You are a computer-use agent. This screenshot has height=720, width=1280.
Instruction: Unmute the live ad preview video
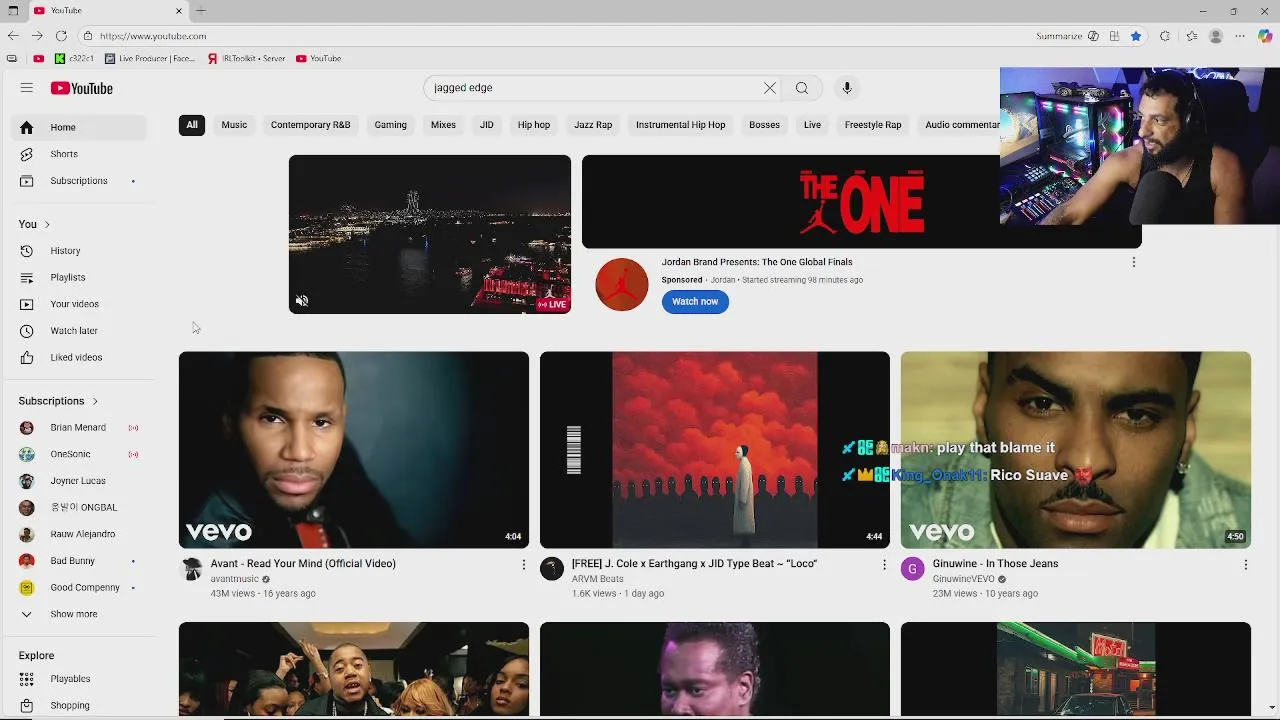tap(302, 301)
